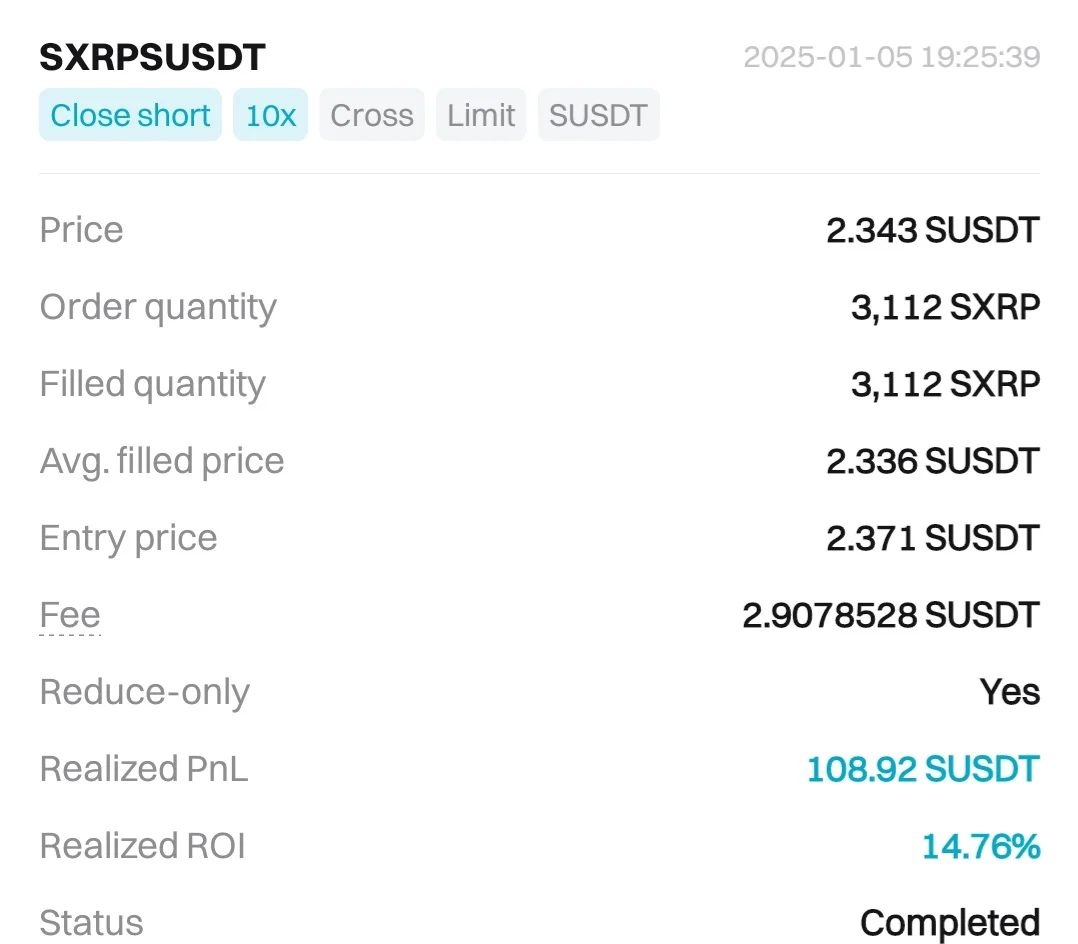Select the Close short tag
The image size is (1078, 944).
[x=130, y=115]
